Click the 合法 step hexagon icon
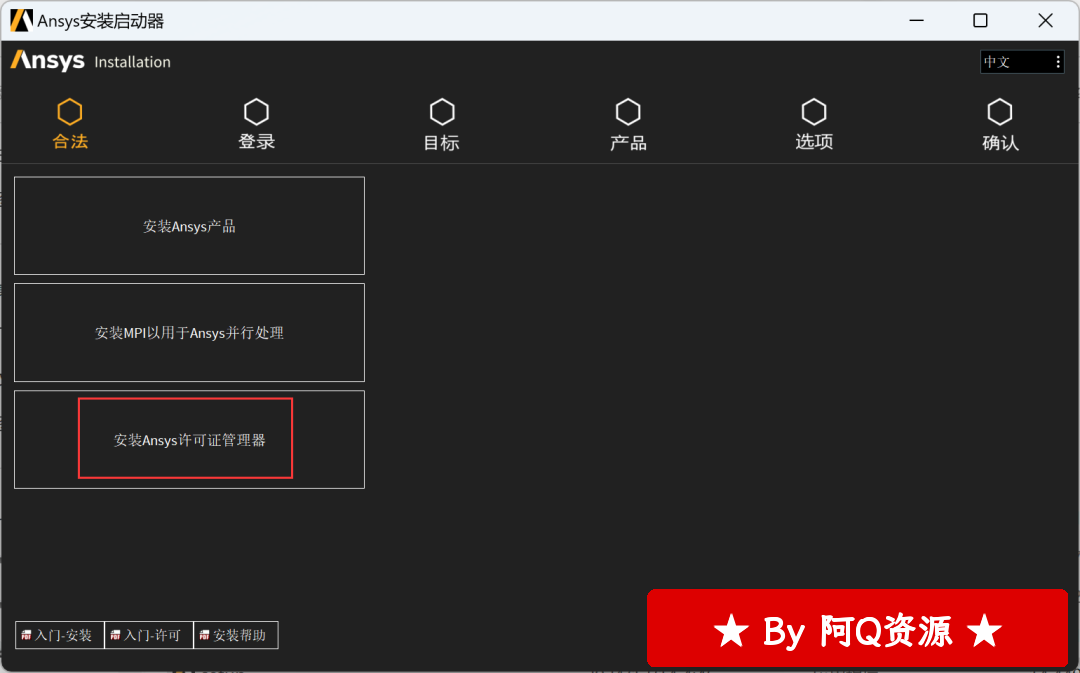The width and height of the screenshot is (1080, 673). (x=70, y=112)
